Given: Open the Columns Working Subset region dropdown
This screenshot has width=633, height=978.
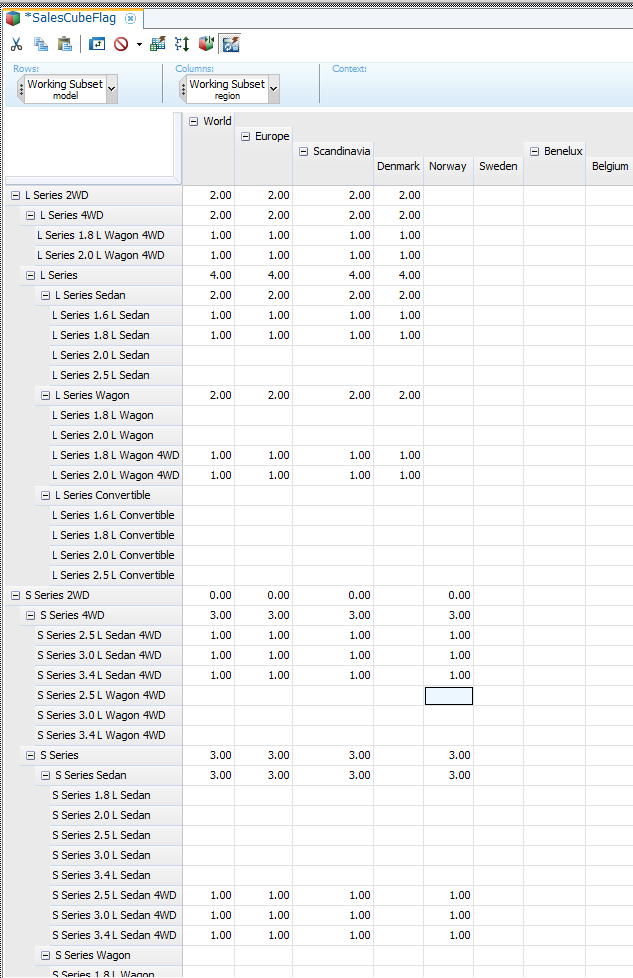Looking at the screenshot, I should tap(273, 89).
